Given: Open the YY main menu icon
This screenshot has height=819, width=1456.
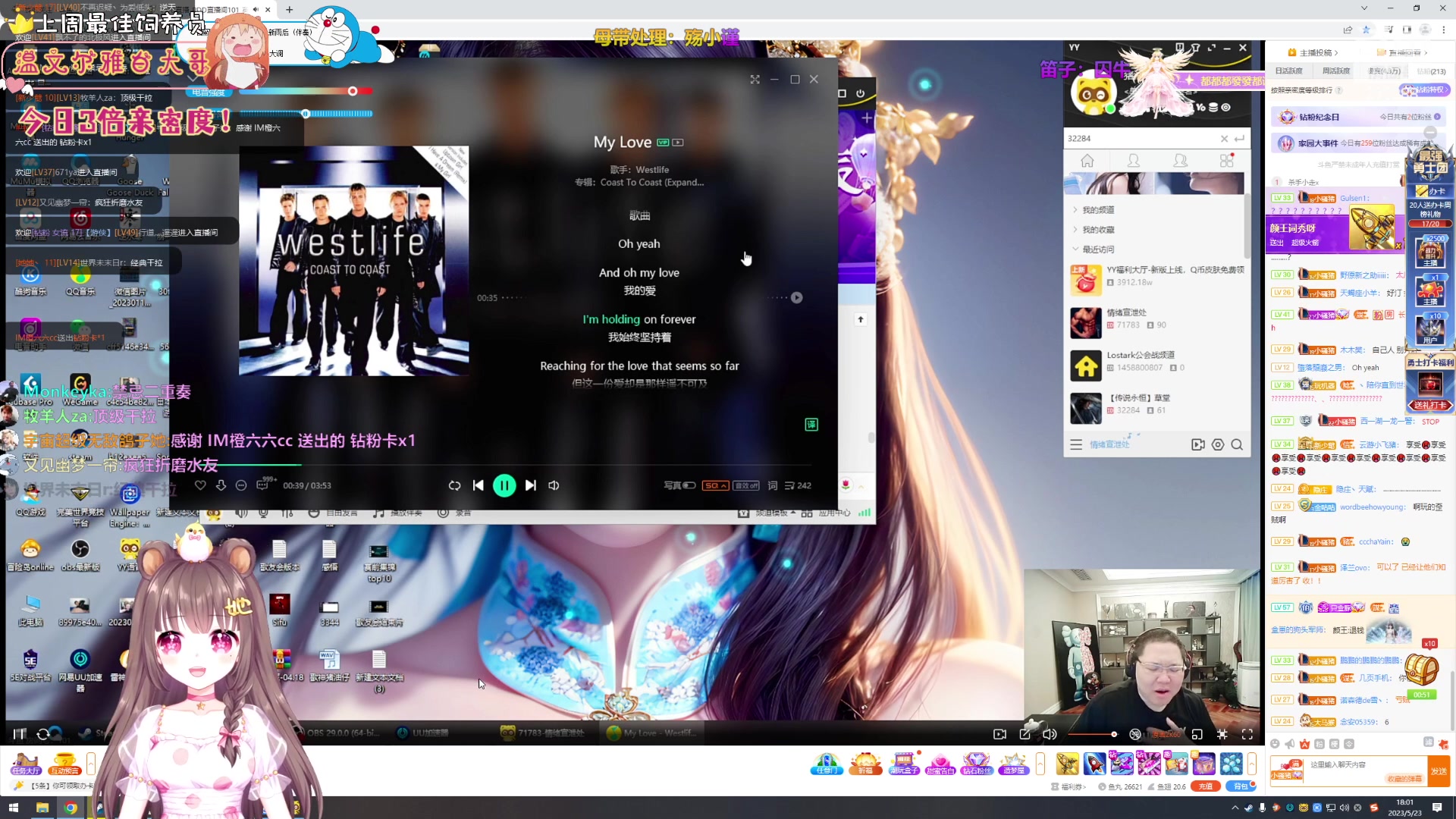Looking at the screenshot, I should click(1076, 445).
